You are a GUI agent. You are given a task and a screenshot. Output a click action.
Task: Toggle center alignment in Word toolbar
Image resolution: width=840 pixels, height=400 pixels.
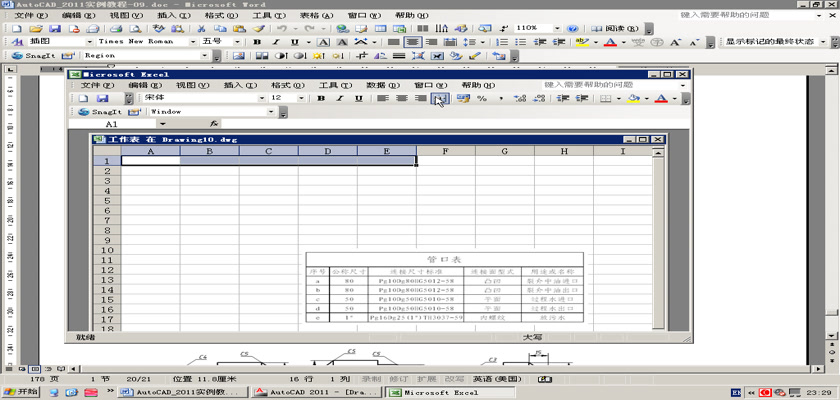tap(412, 42)
